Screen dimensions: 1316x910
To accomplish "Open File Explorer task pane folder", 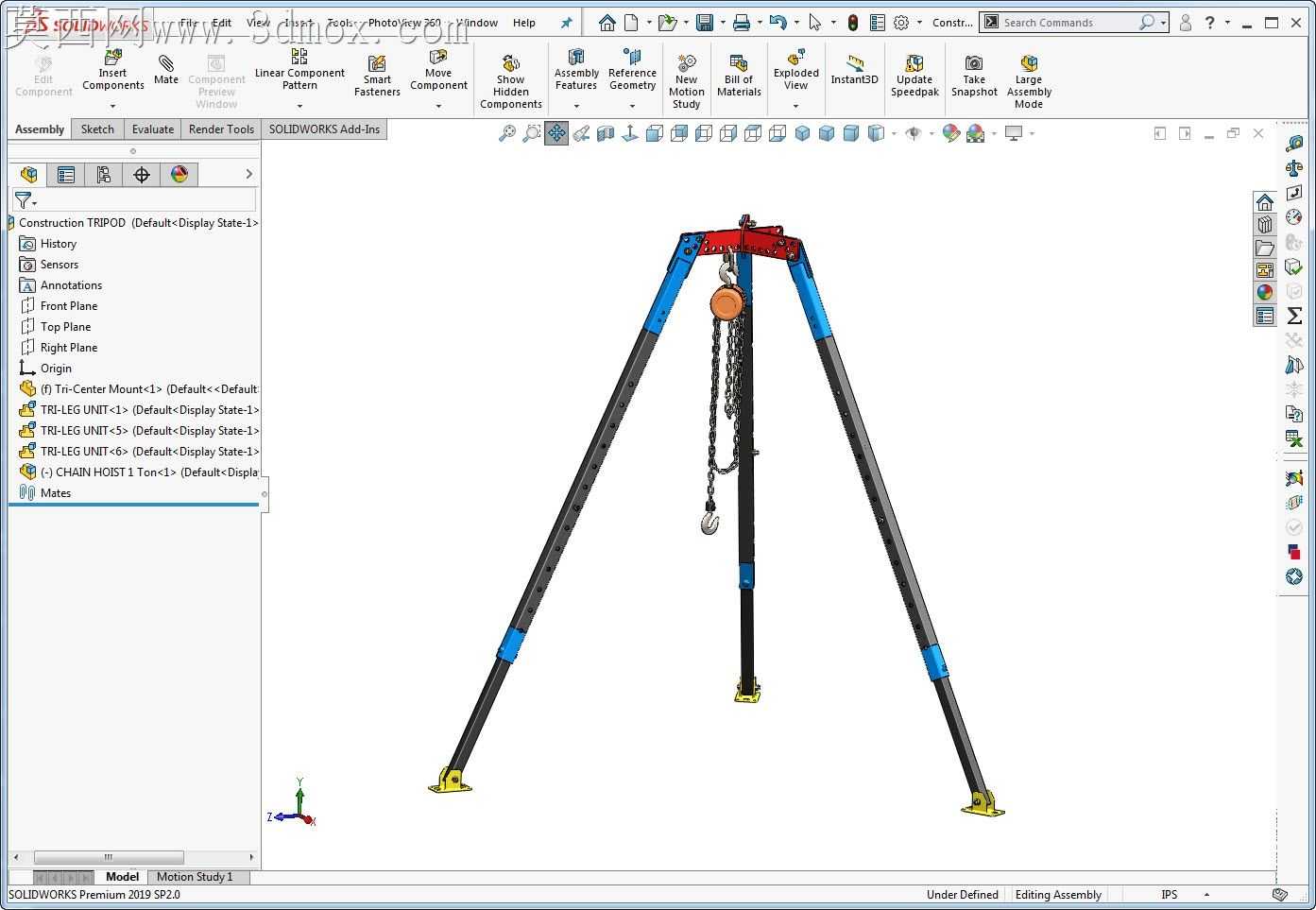I will tap(1265, 248).
